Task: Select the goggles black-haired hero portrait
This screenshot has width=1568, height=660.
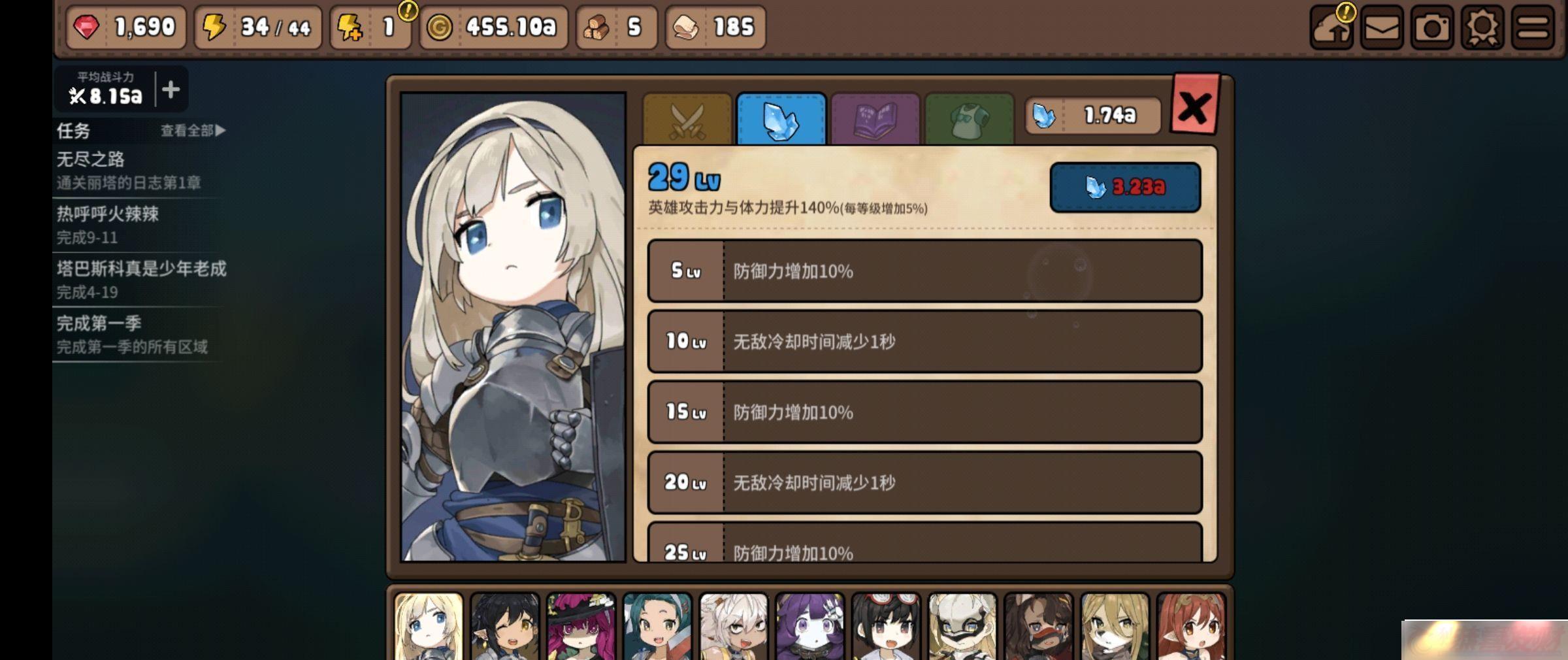Action: pos(886,626)
